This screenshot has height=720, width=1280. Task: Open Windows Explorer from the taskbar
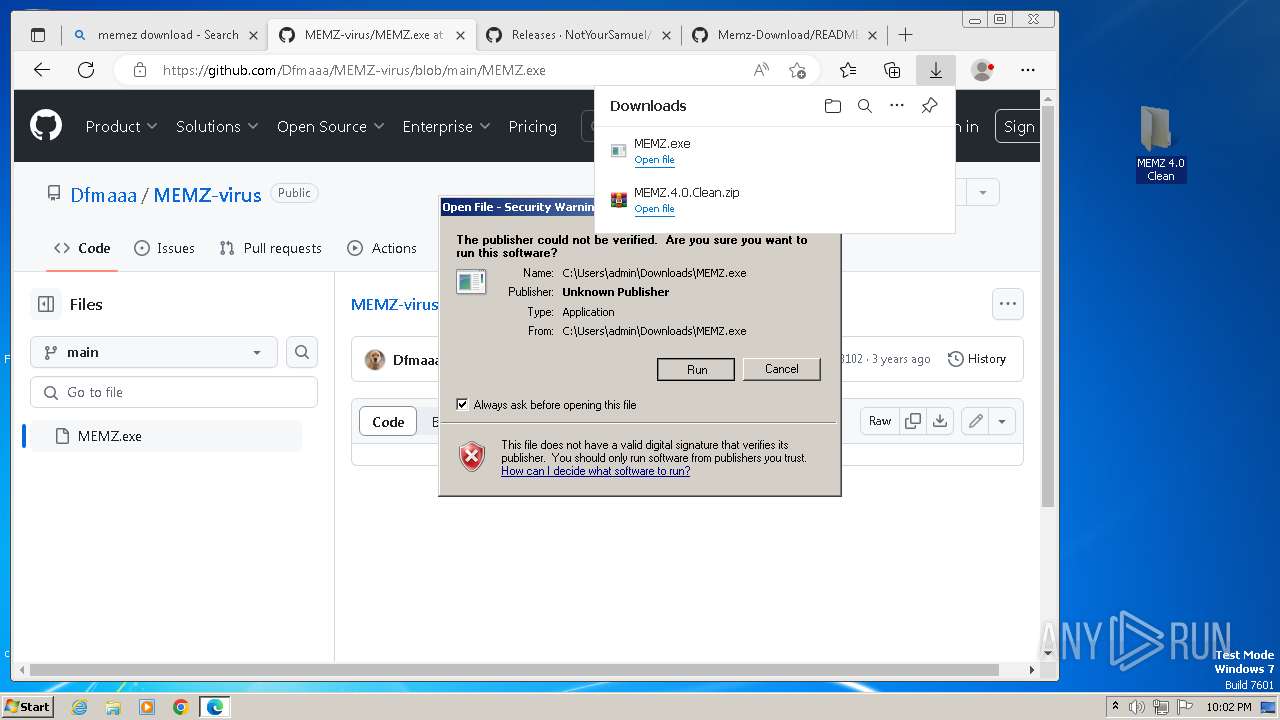click(113, 707)
